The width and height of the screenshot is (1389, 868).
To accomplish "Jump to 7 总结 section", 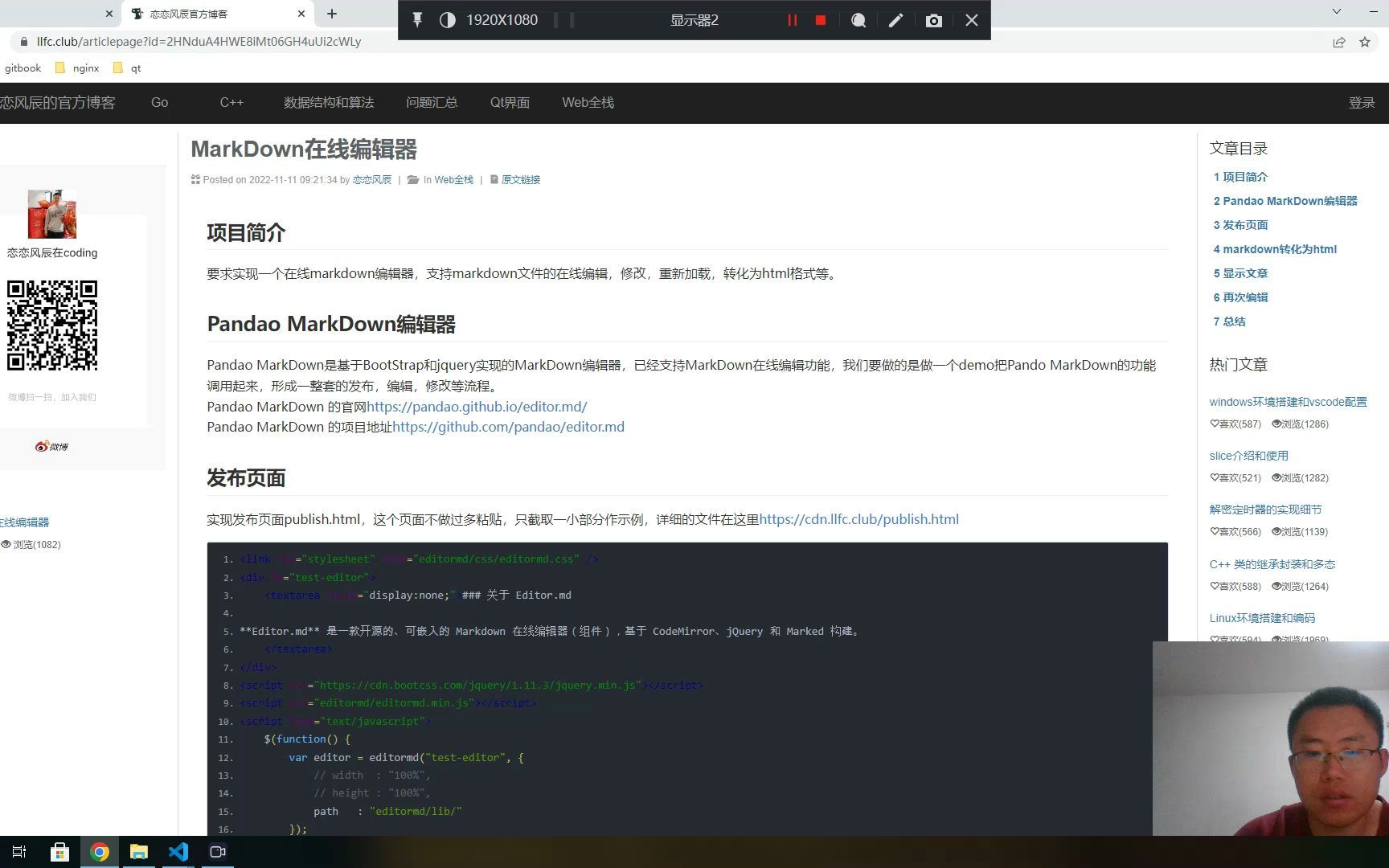I will [x=1229, y=321].
